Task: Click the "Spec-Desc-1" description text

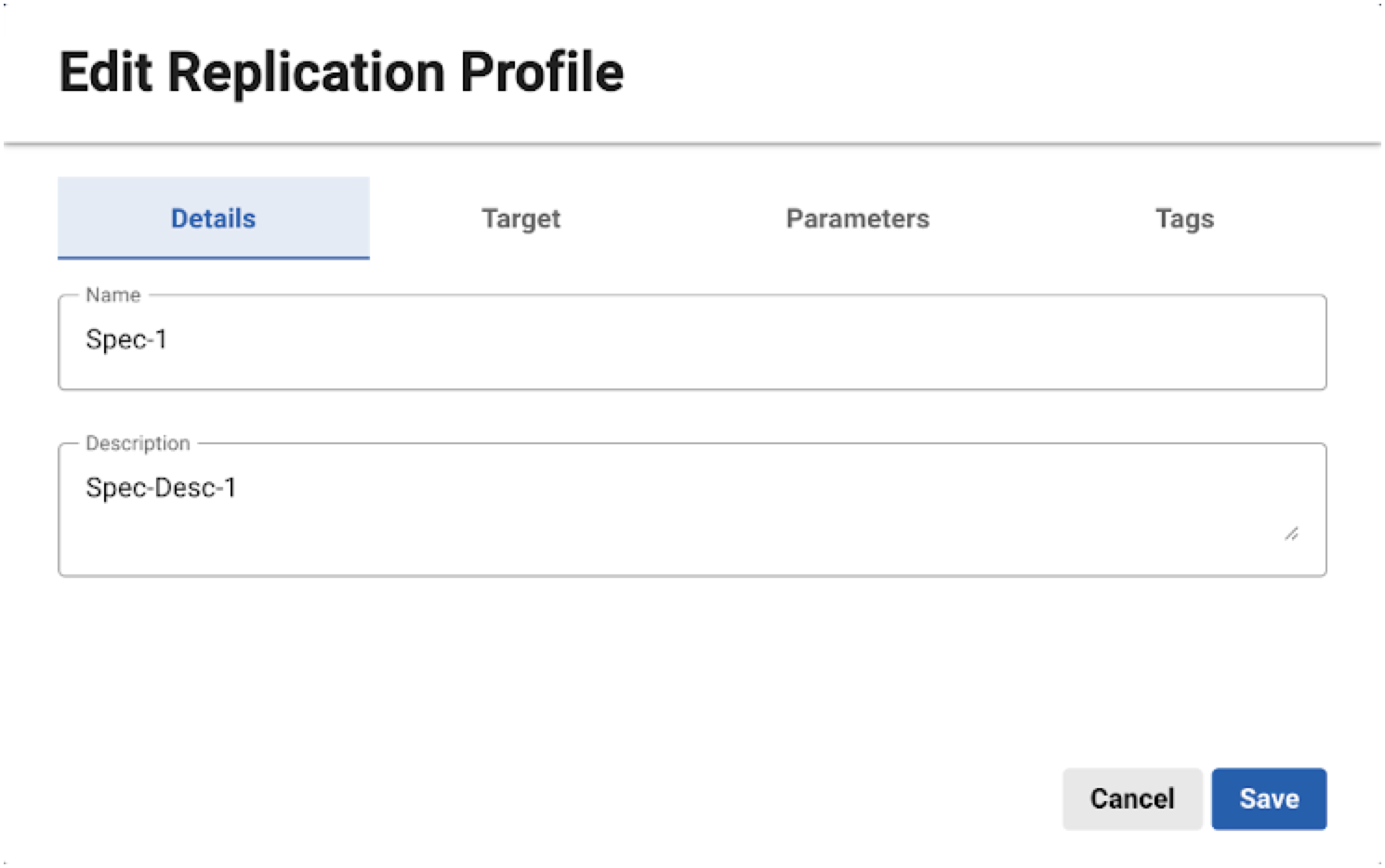Action: [x=161, y=488]
